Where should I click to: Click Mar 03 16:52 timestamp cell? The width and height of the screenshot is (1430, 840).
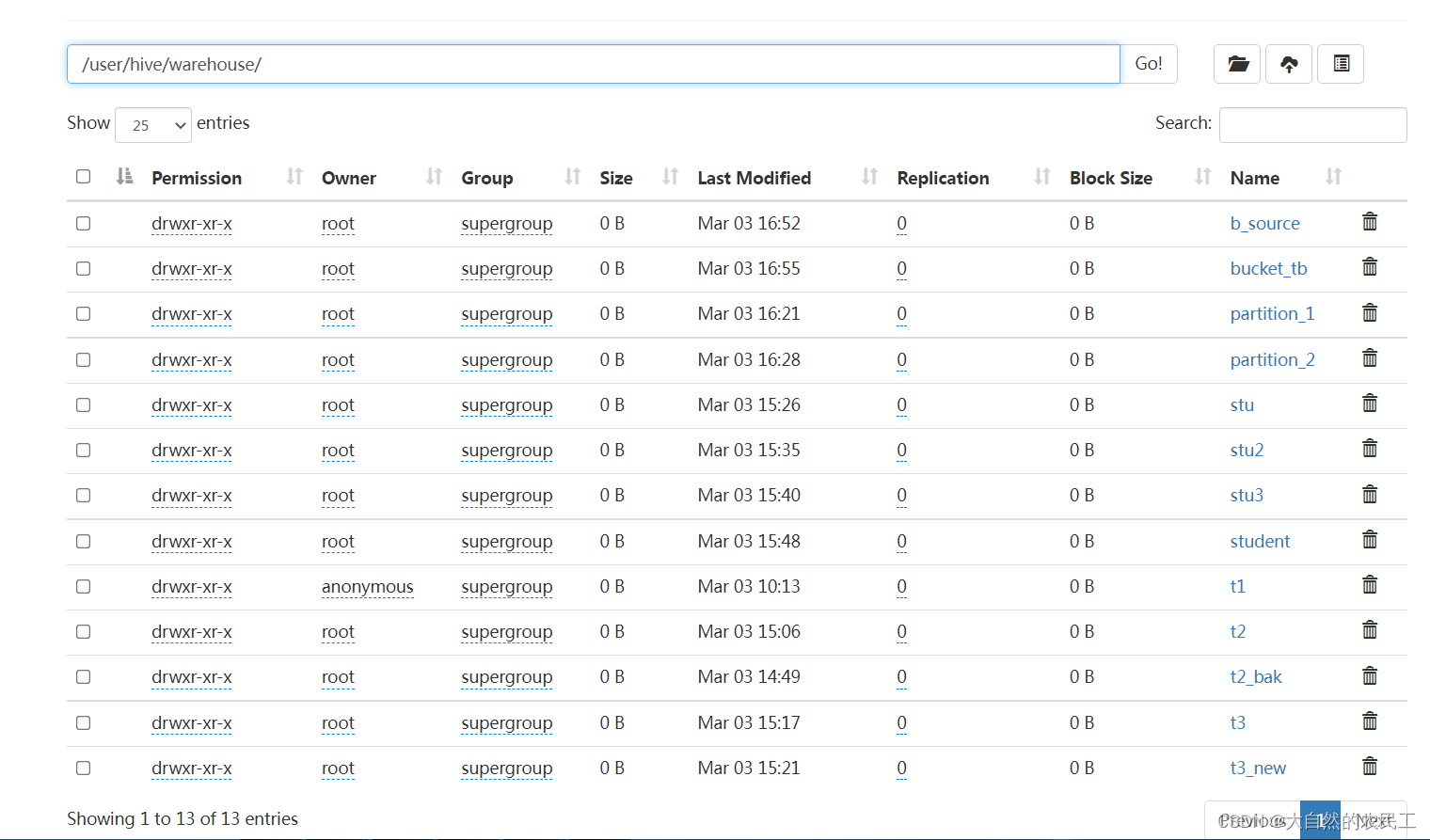coord(749,224)
